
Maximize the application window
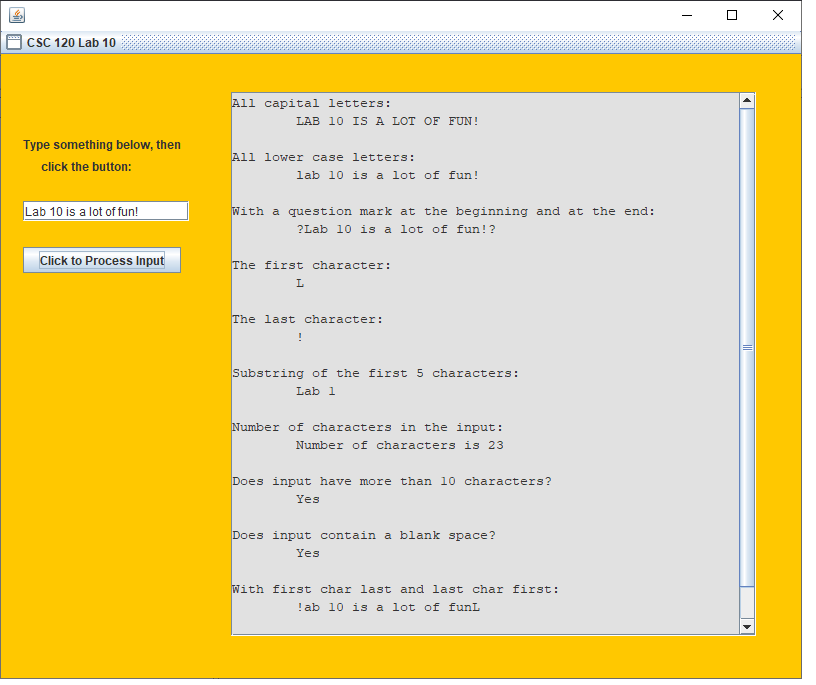[x=732, y=15]
